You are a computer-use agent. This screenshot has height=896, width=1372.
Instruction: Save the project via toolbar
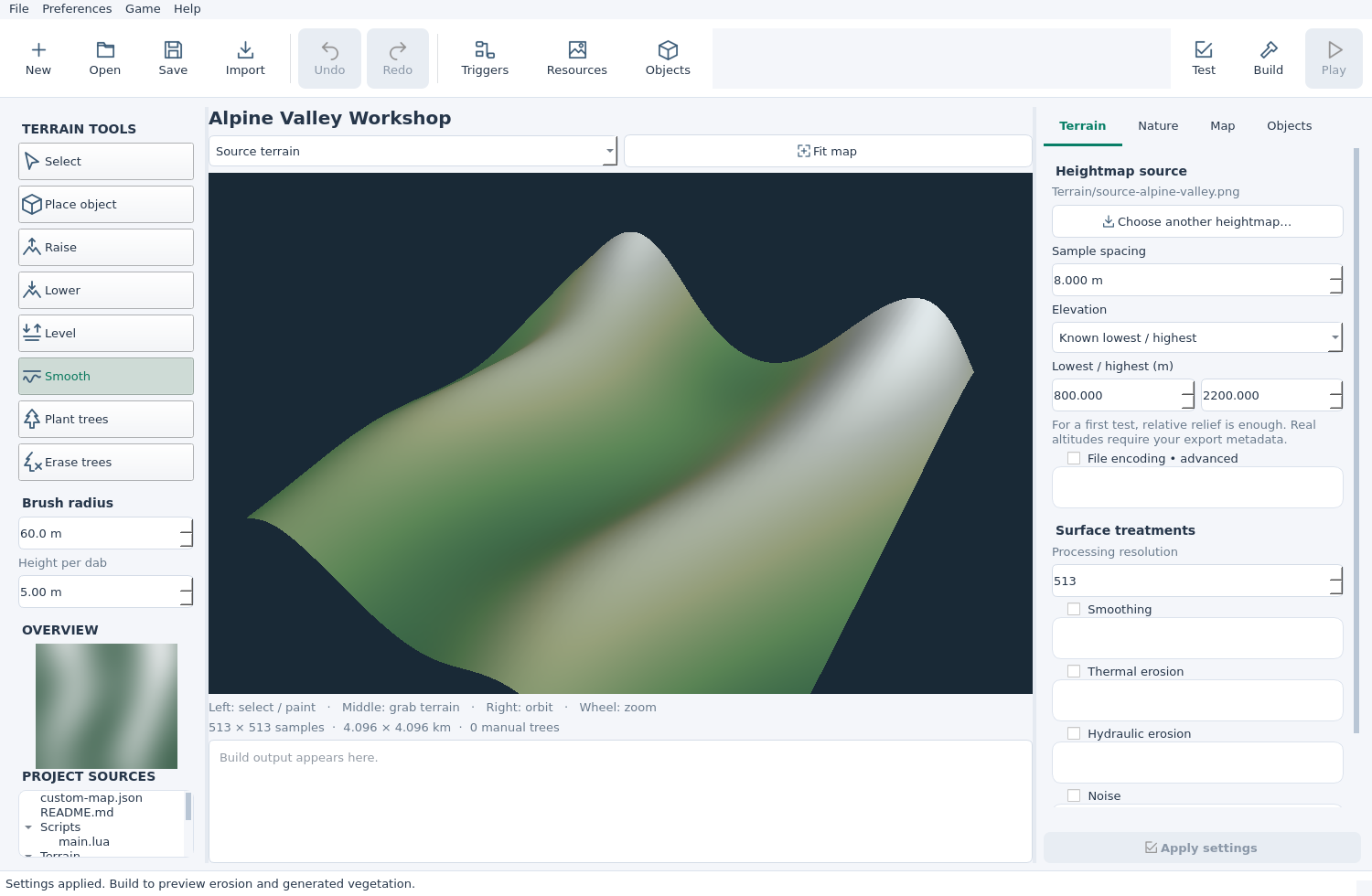coord(173,59)
